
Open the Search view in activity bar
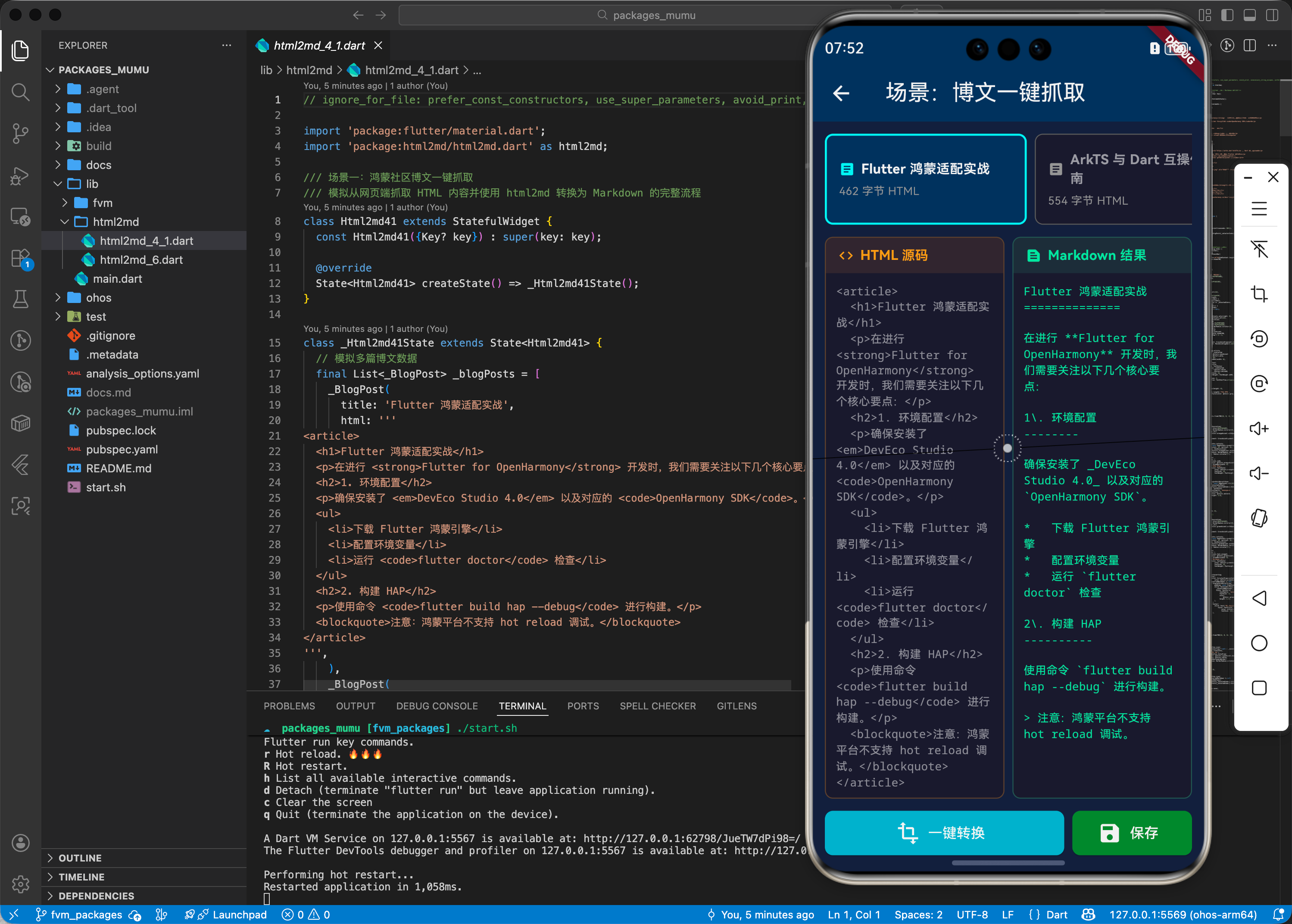click(21, 92)
